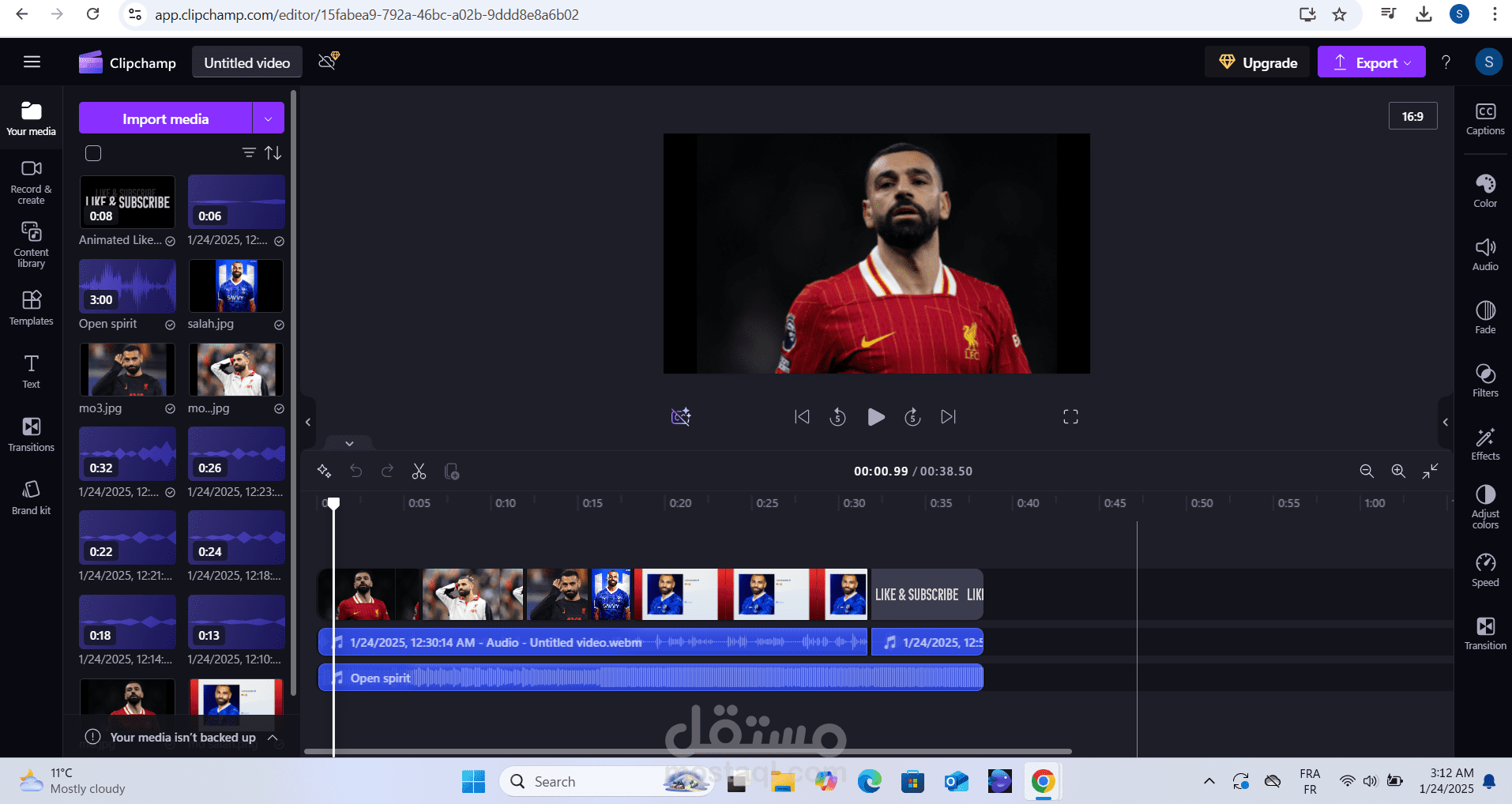The image size is (1512, 804).
Task: Open the media sort order menu
Action: point(273,152)
